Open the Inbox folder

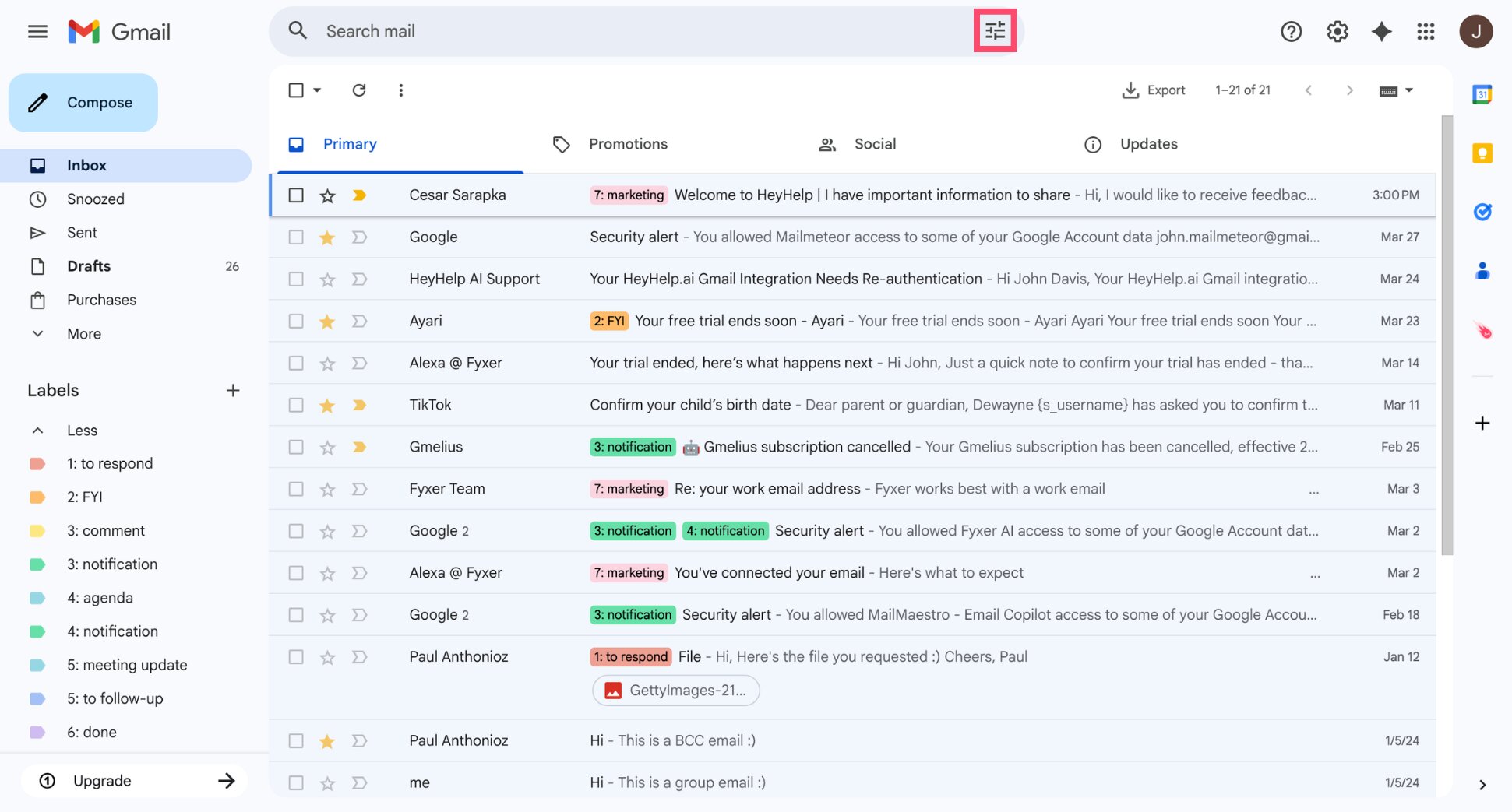126,166
